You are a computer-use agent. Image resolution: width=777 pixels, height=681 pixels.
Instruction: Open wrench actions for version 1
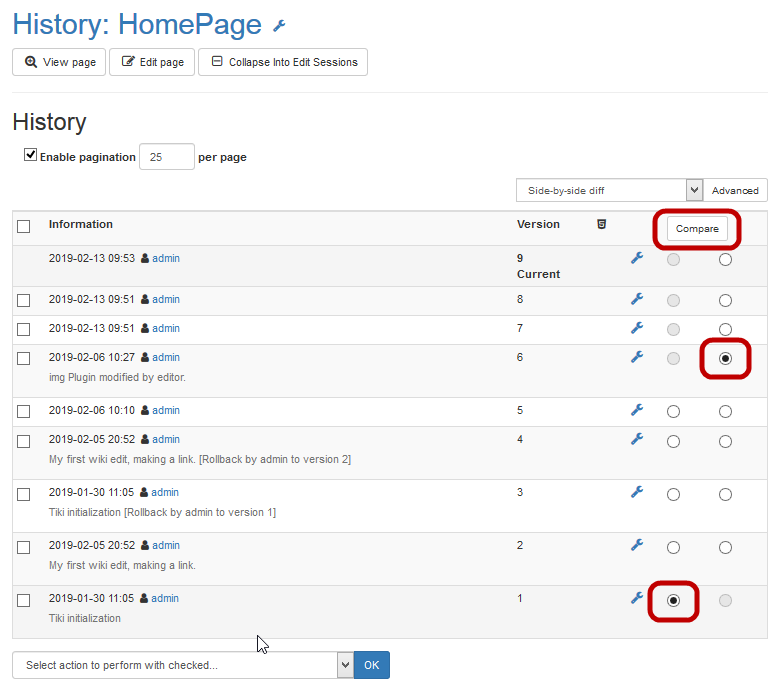[x=637, y=598]
